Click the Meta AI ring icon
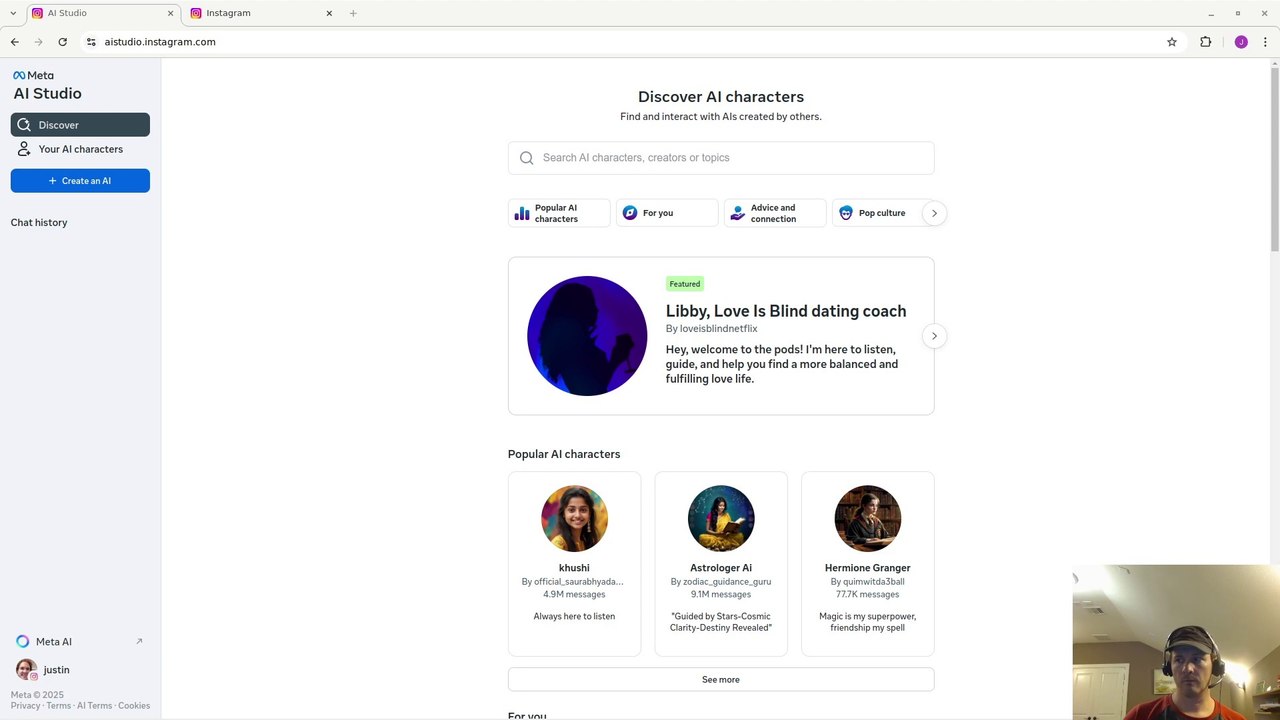 pos(22,642)
